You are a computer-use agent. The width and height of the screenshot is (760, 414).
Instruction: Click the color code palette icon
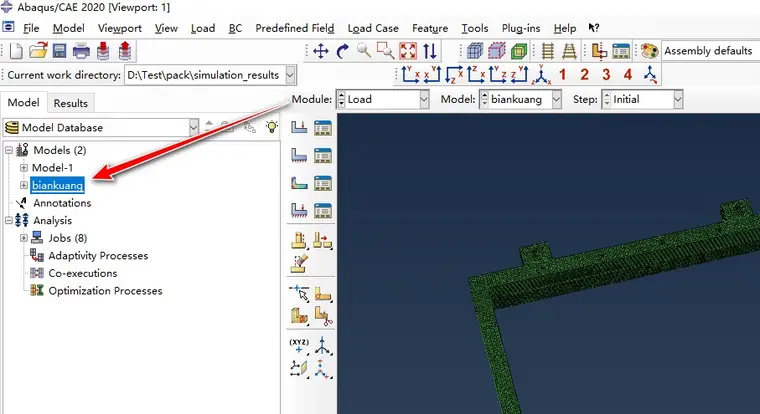[649, 51]
